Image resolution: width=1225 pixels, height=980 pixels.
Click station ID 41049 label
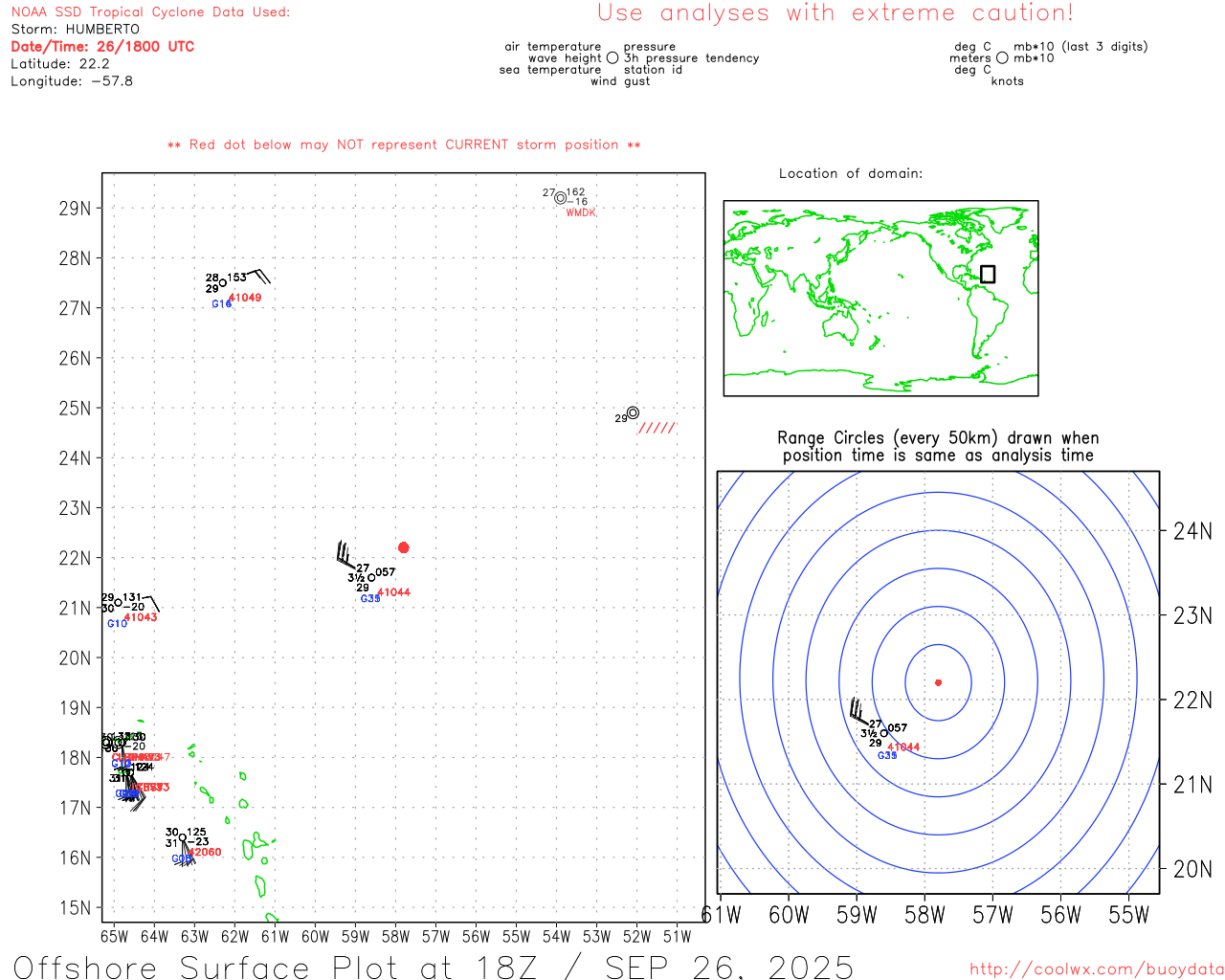pos(245,298)
